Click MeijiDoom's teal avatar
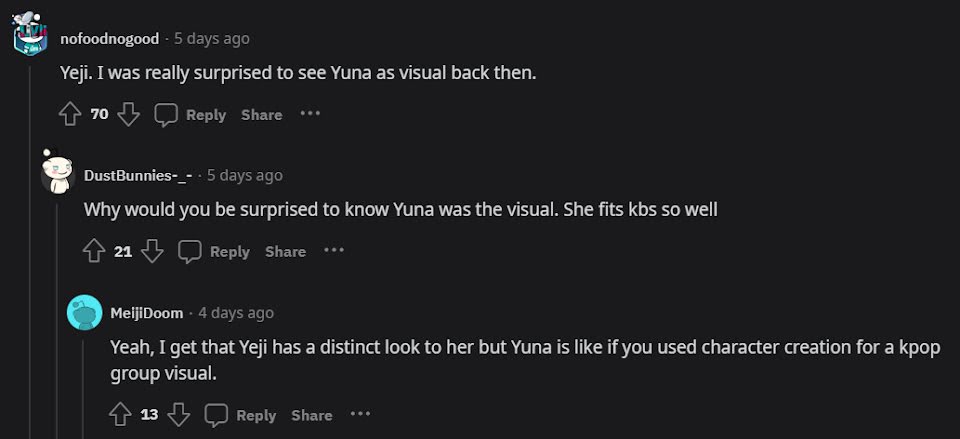The height and width of the screenshot is (439, 960). click(x=84, y=313)
